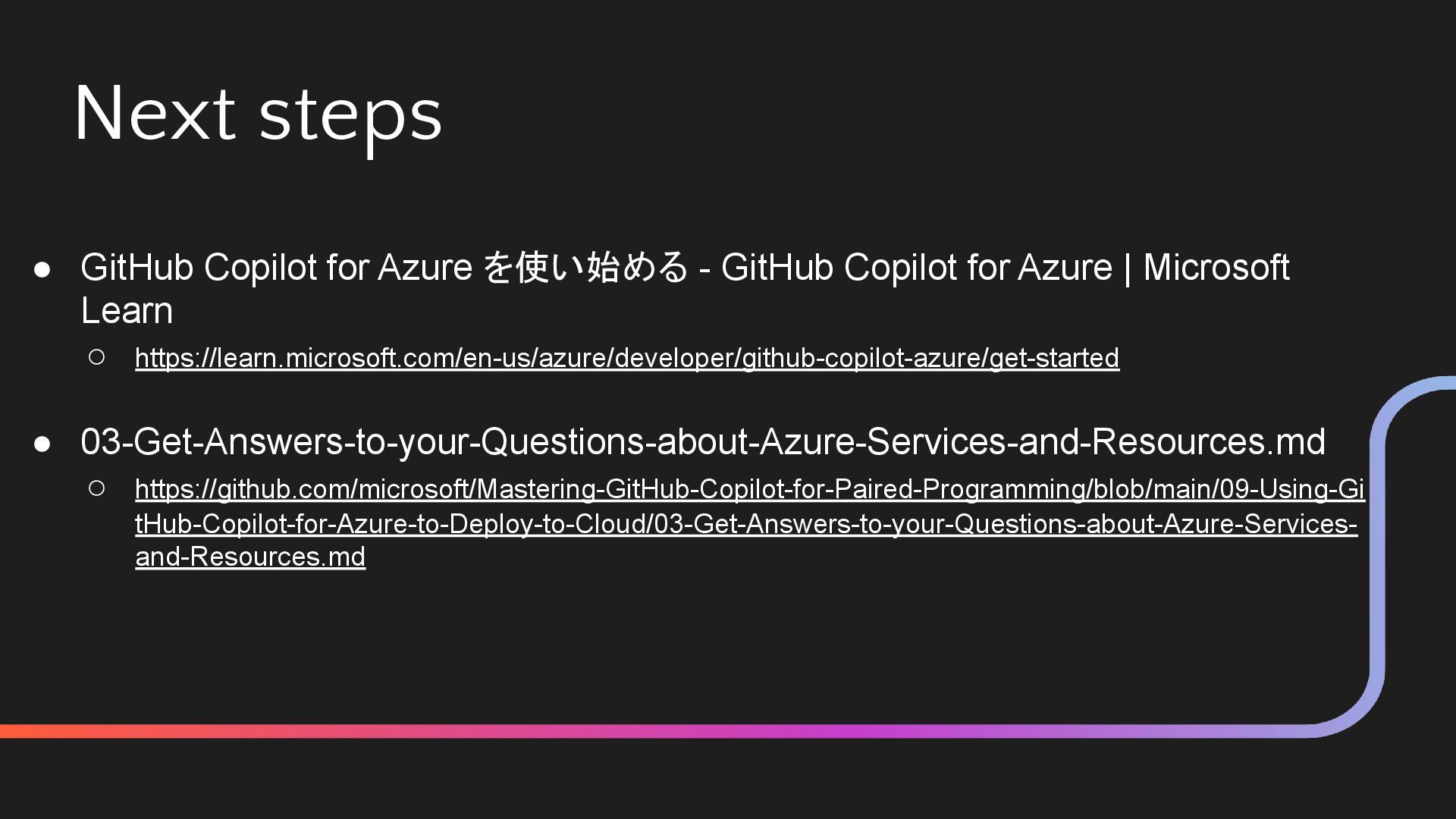Click the hollow bullet beside github.com link
The width and height of the screenshot is (1456, 819).
click(96, 488)
